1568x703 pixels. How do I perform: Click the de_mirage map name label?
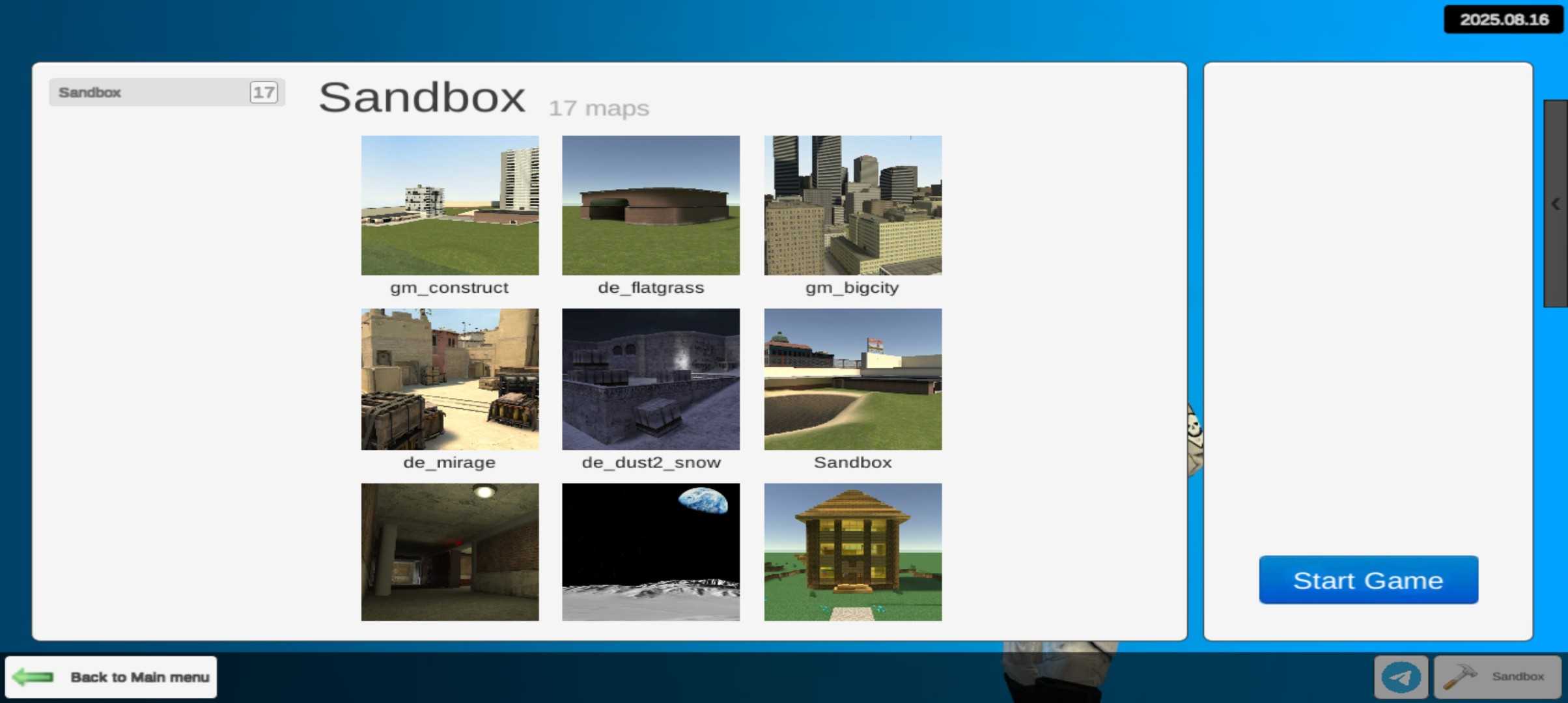pyautogui.click(x=449, y=462)
